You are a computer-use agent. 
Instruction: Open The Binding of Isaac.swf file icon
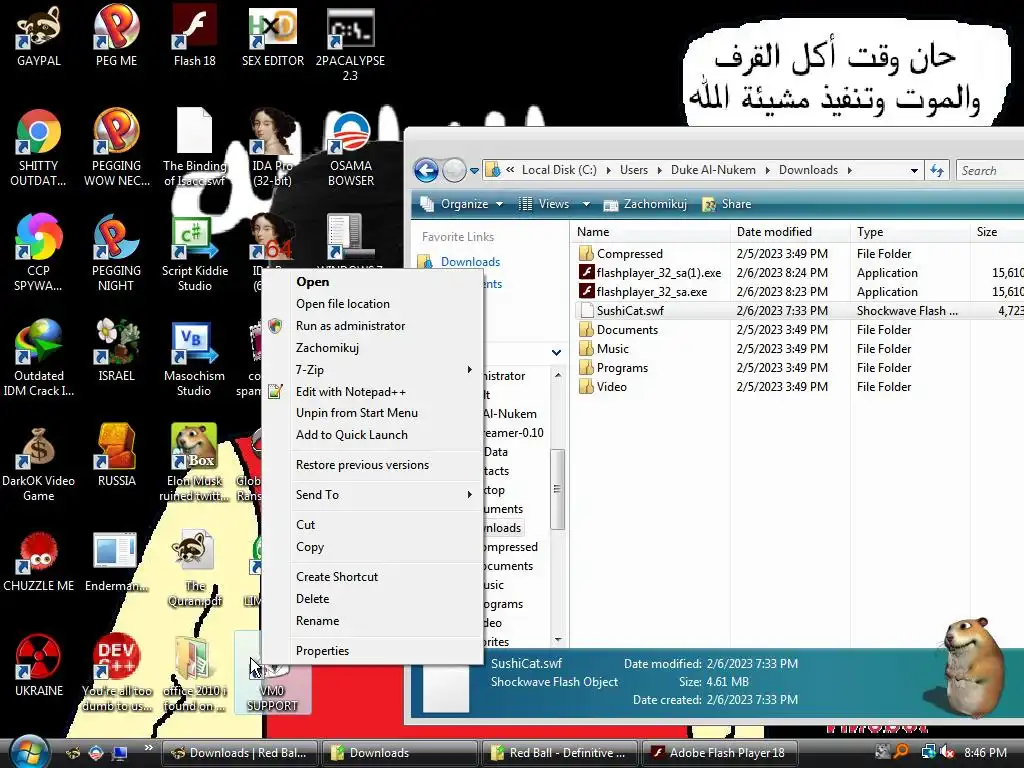click(x=195, y=148)
